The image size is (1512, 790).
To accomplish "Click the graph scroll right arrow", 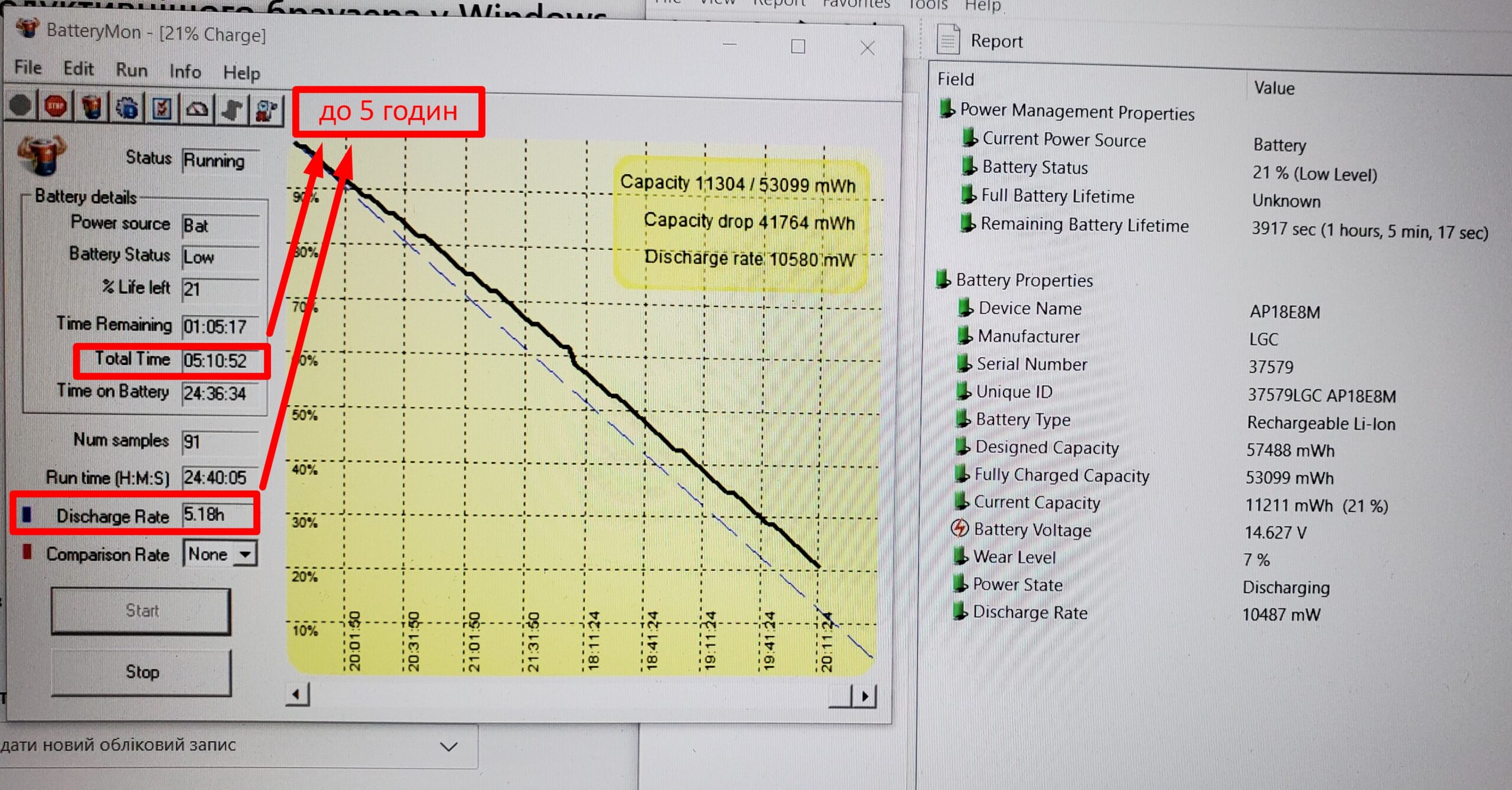I will coord(865,696).
